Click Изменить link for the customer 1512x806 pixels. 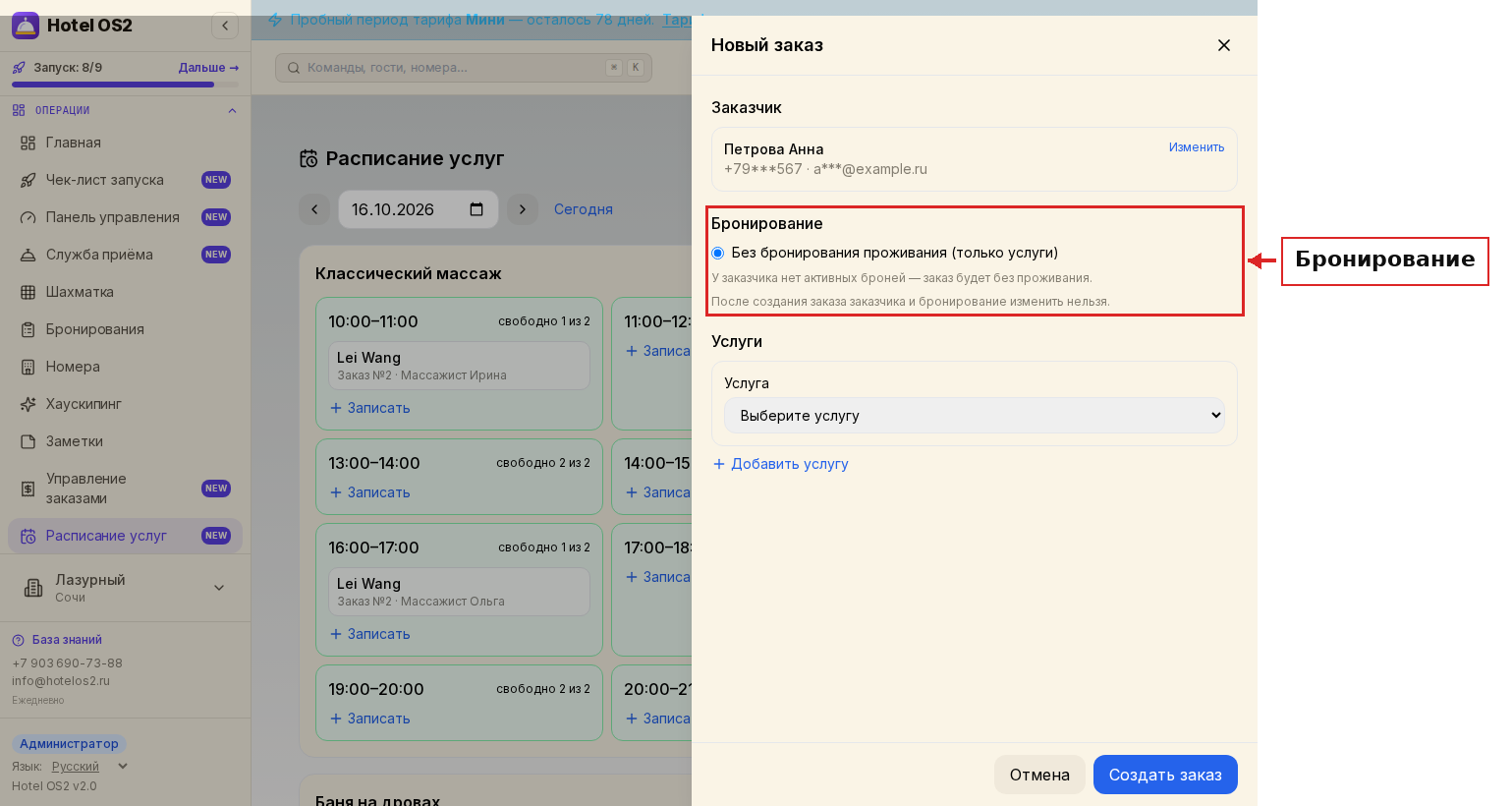[1197, 147]
